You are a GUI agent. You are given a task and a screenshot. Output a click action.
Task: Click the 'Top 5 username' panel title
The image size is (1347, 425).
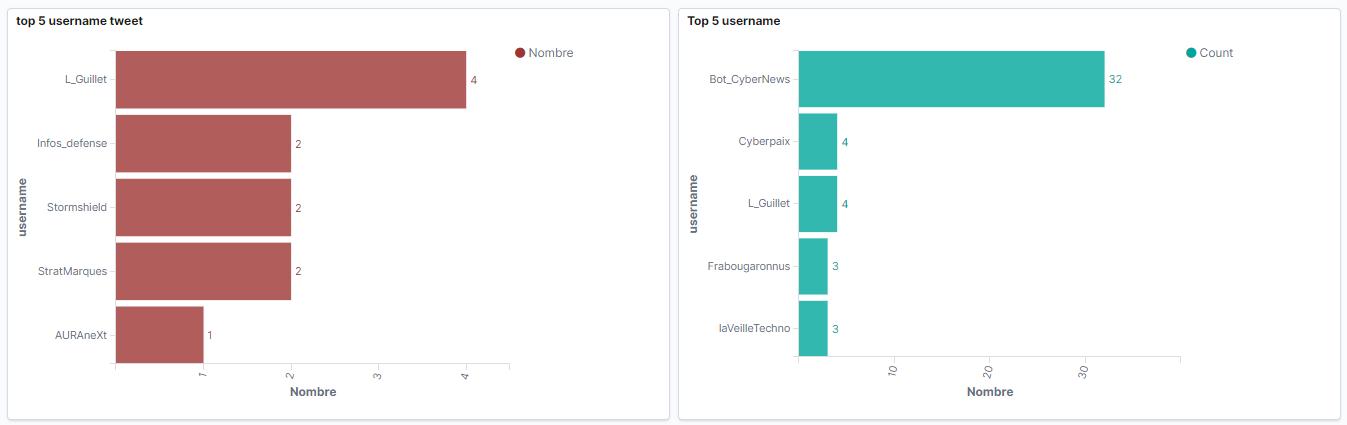(734, 21)
